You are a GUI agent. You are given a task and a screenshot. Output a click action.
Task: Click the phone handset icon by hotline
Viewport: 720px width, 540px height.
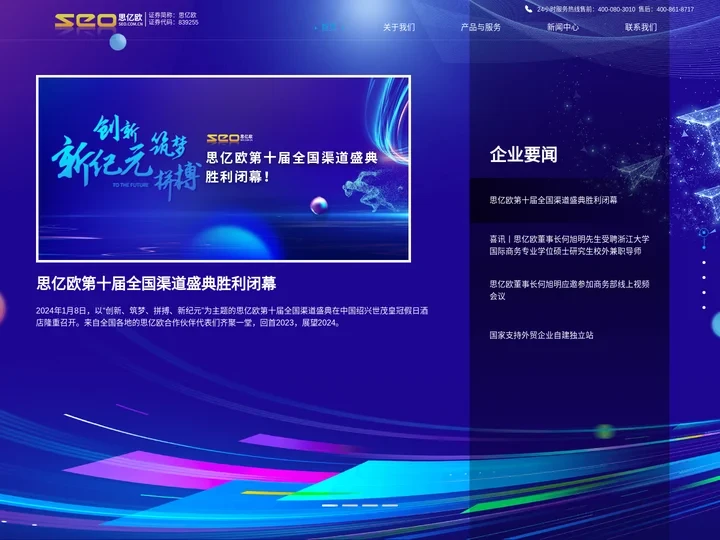(x=529, y=9)
